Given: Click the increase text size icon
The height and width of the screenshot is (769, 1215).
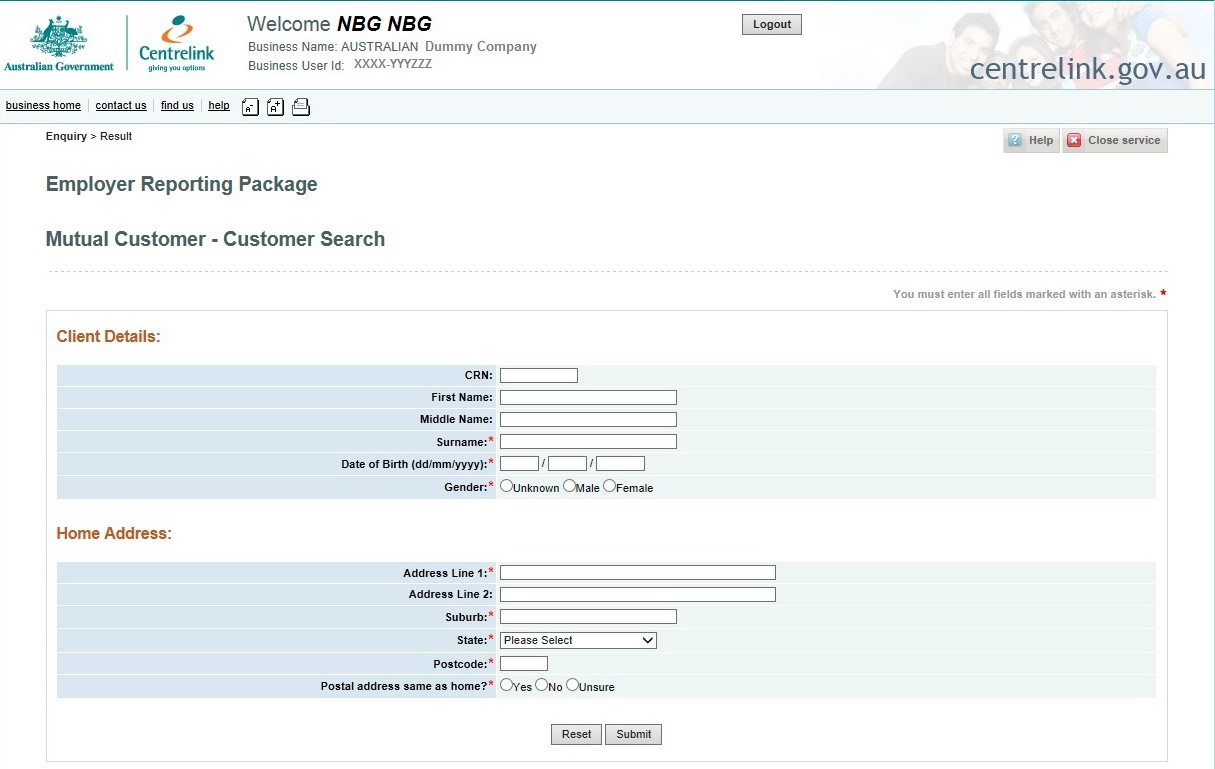Looking at the screenshot, I should tap(275, 107).
